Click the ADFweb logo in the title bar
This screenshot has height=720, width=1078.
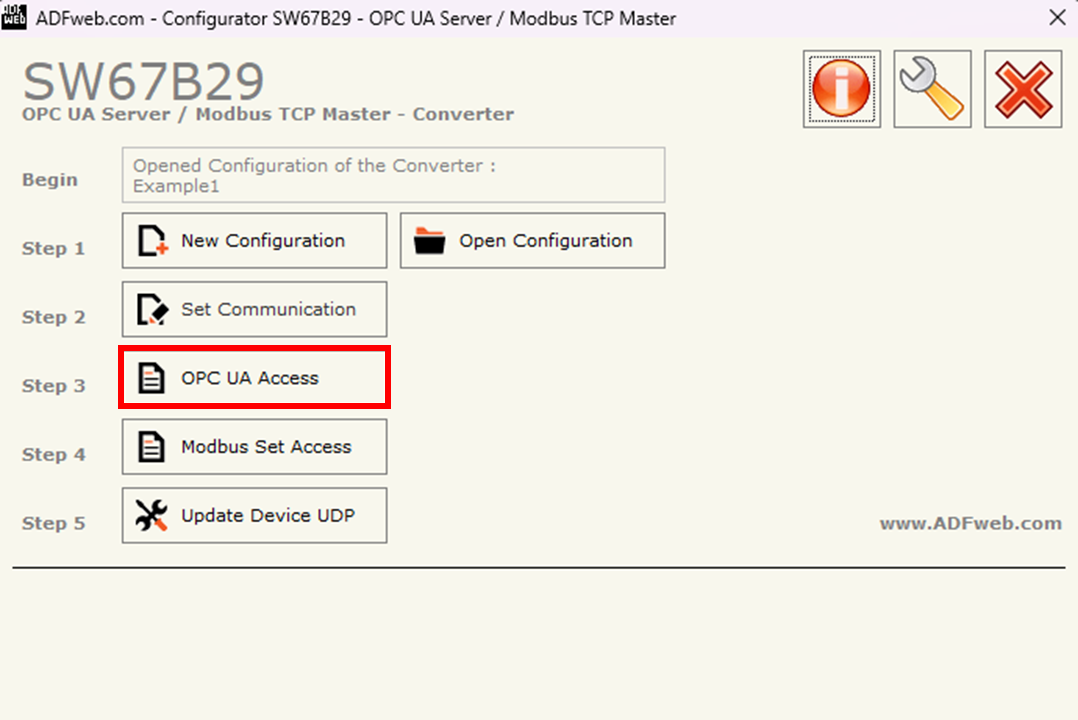[x=14, y=18]
